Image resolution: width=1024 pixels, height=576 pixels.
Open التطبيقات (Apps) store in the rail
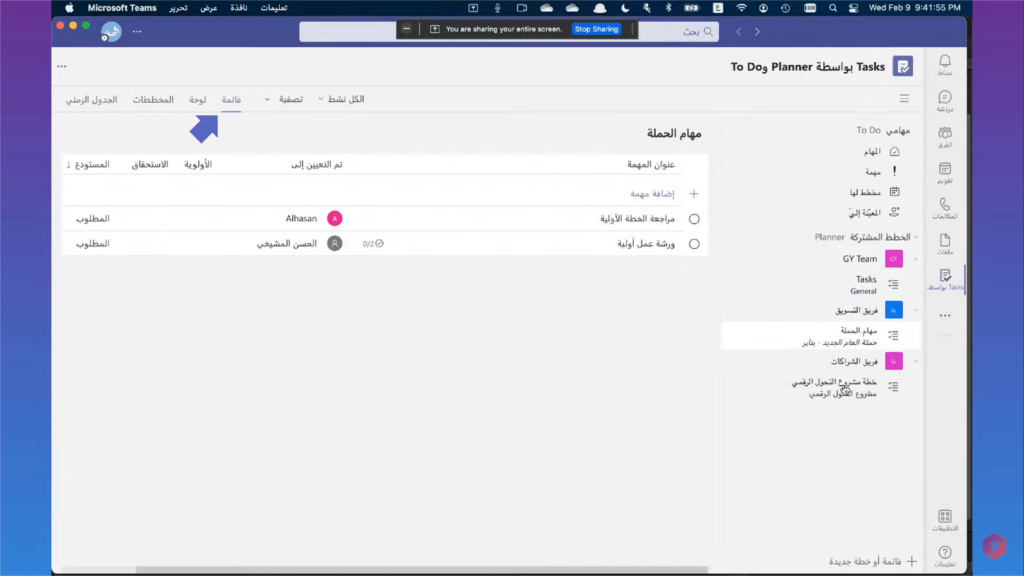coord(944,520)
